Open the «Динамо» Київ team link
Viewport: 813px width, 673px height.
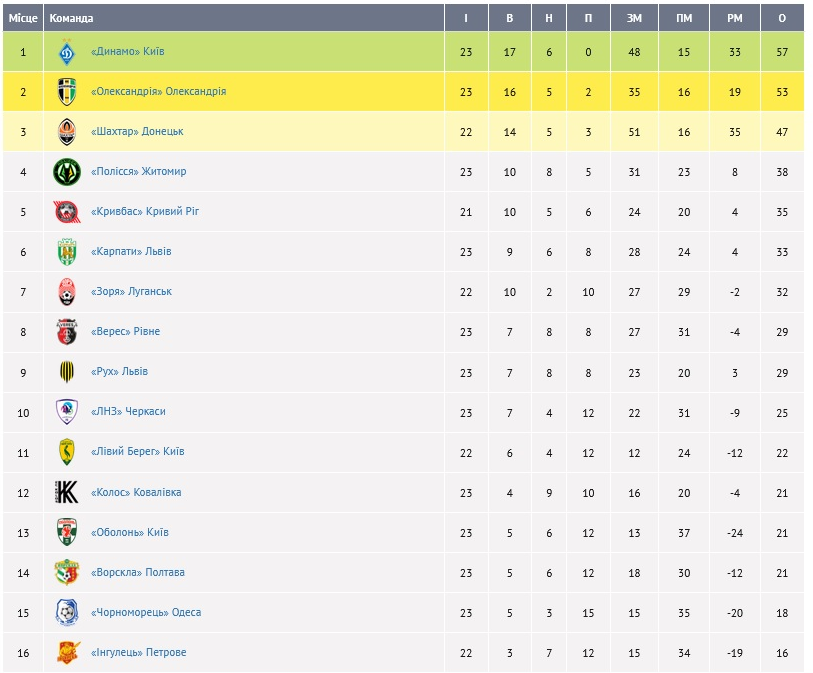[127, 52]
